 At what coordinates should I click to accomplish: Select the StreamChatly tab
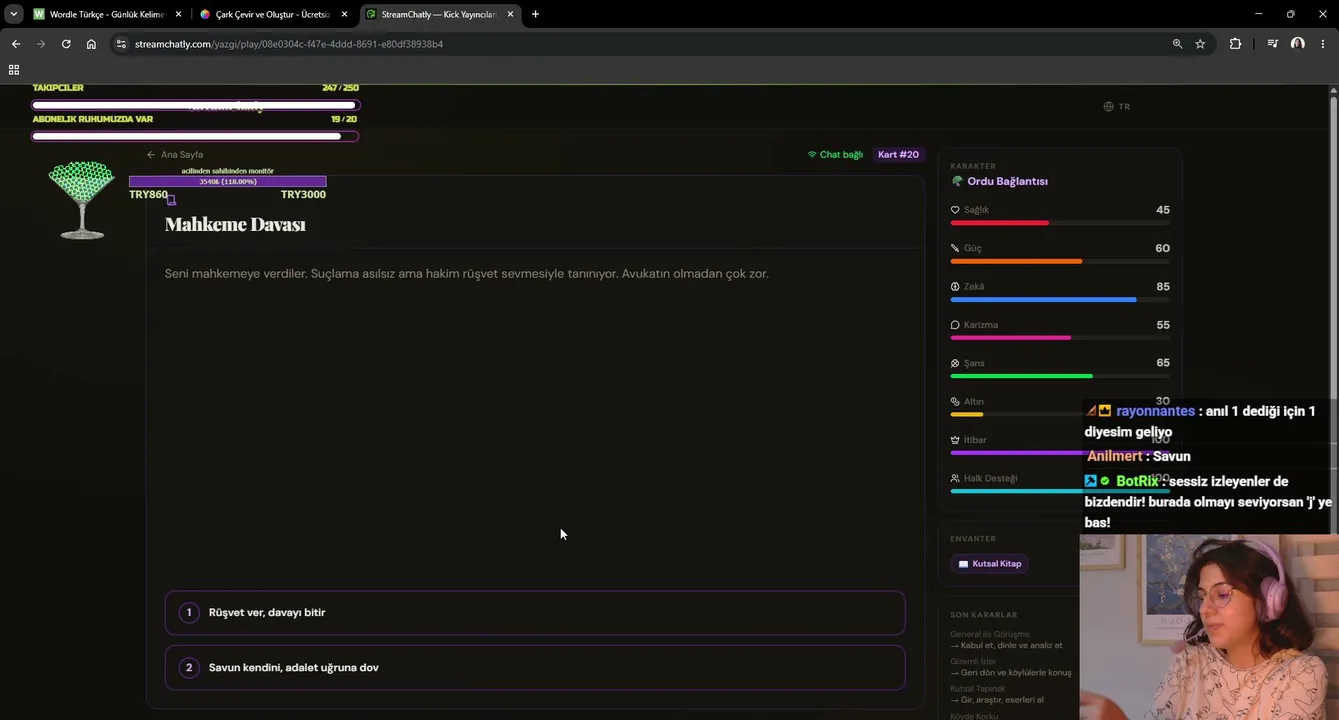click(x=439, y=14)
